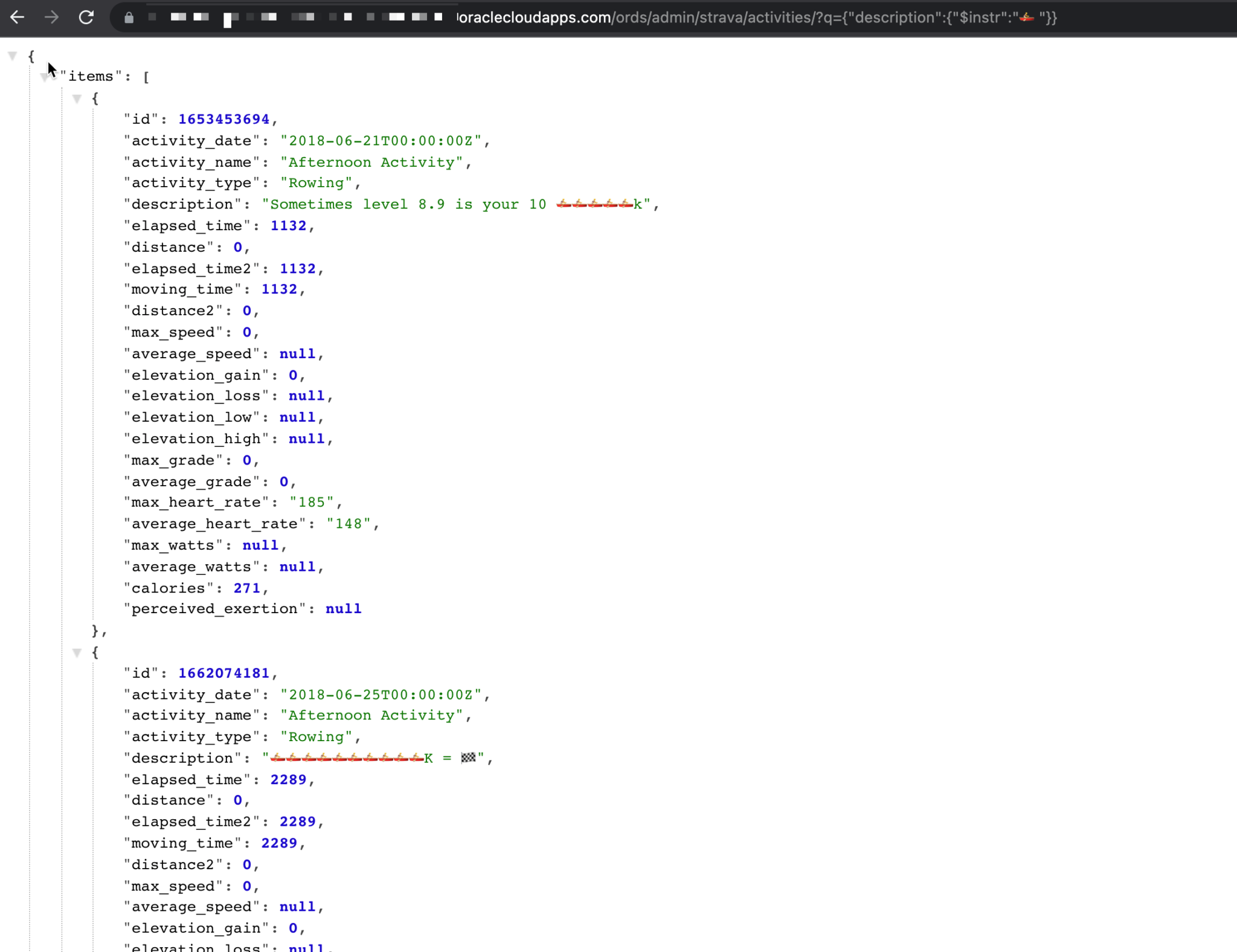Open site security info via the padlock

[x=128, y=18]
